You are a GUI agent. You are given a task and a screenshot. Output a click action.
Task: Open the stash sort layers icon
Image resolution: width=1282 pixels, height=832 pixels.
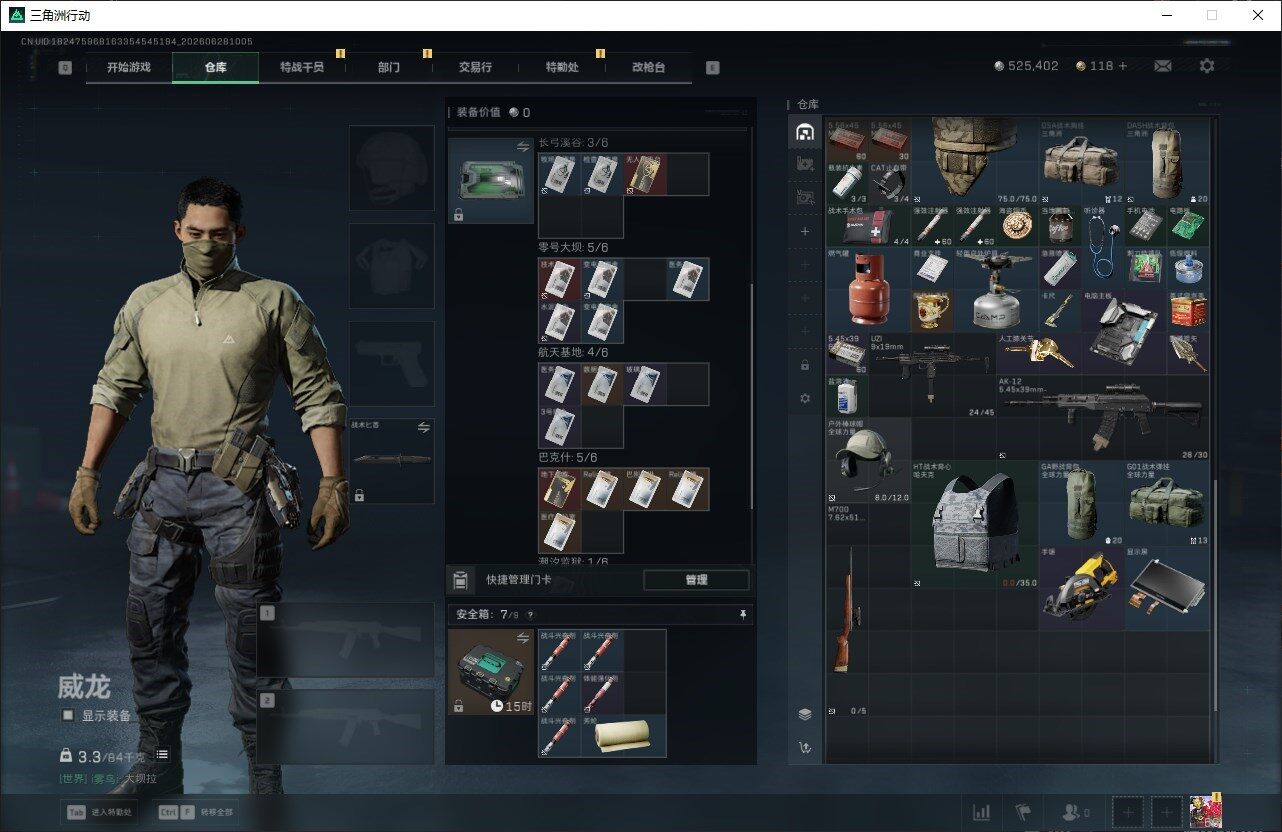[804, 714]
